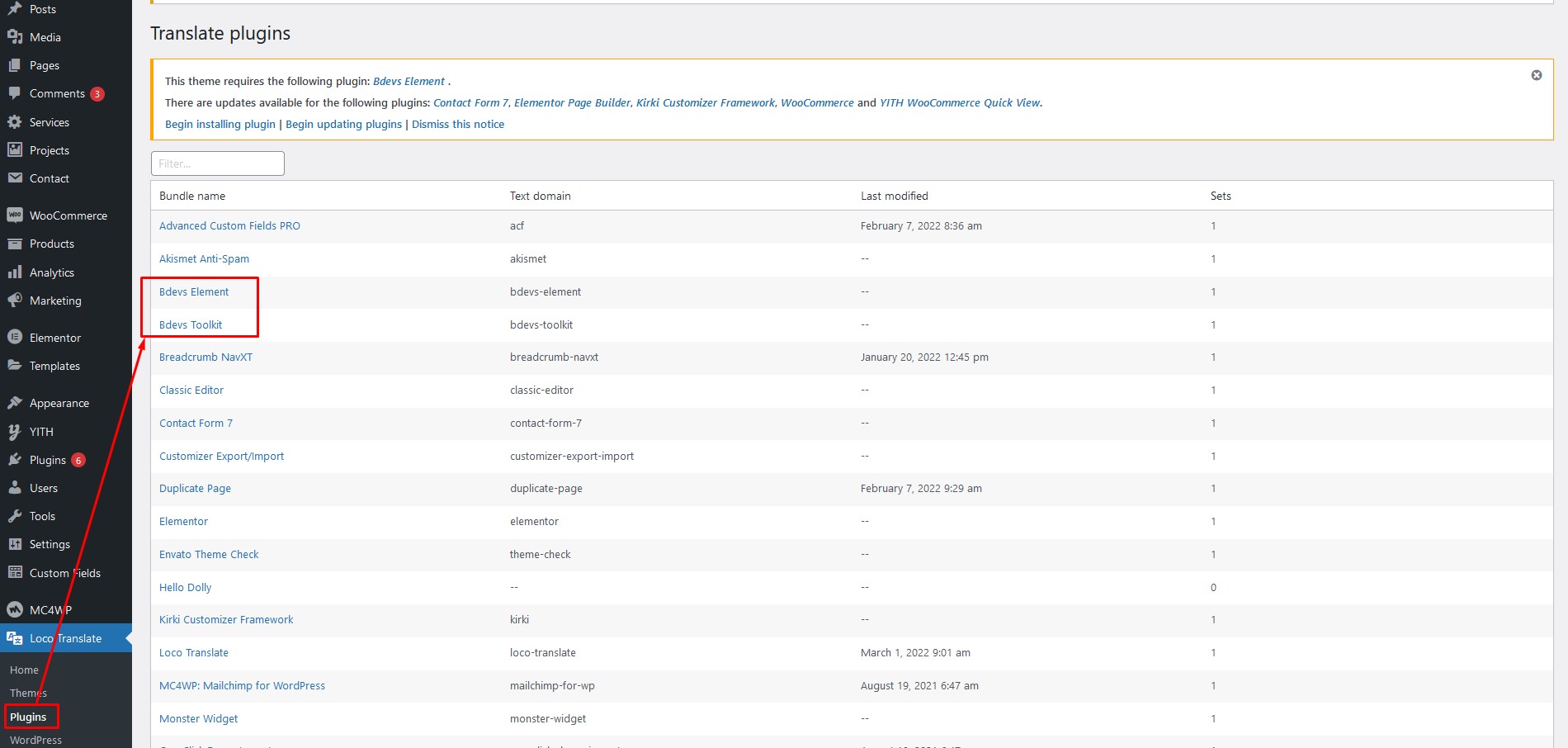The image size is (1568, 748).
Task: Click Begin updating plugins link
Action: 343,124
